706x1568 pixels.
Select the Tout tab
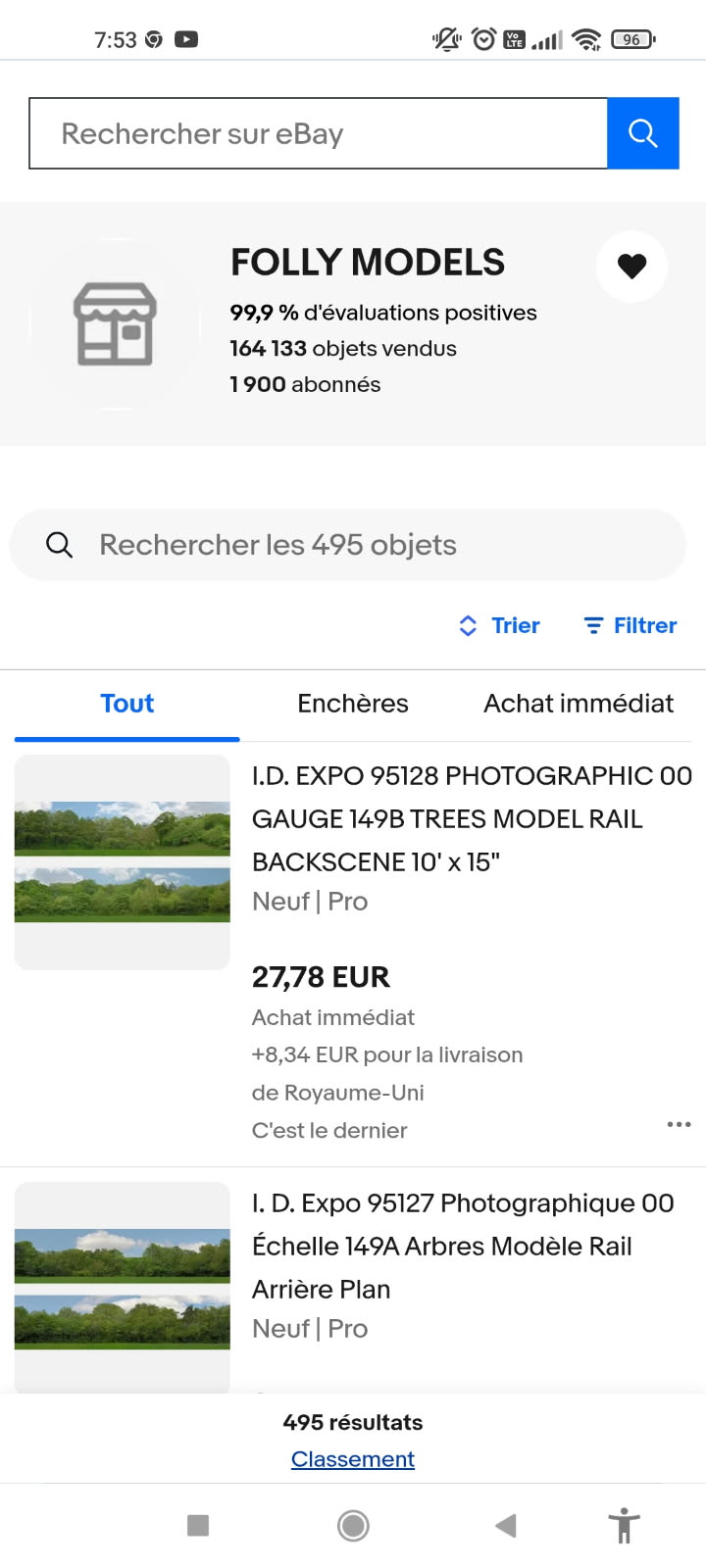127,704
